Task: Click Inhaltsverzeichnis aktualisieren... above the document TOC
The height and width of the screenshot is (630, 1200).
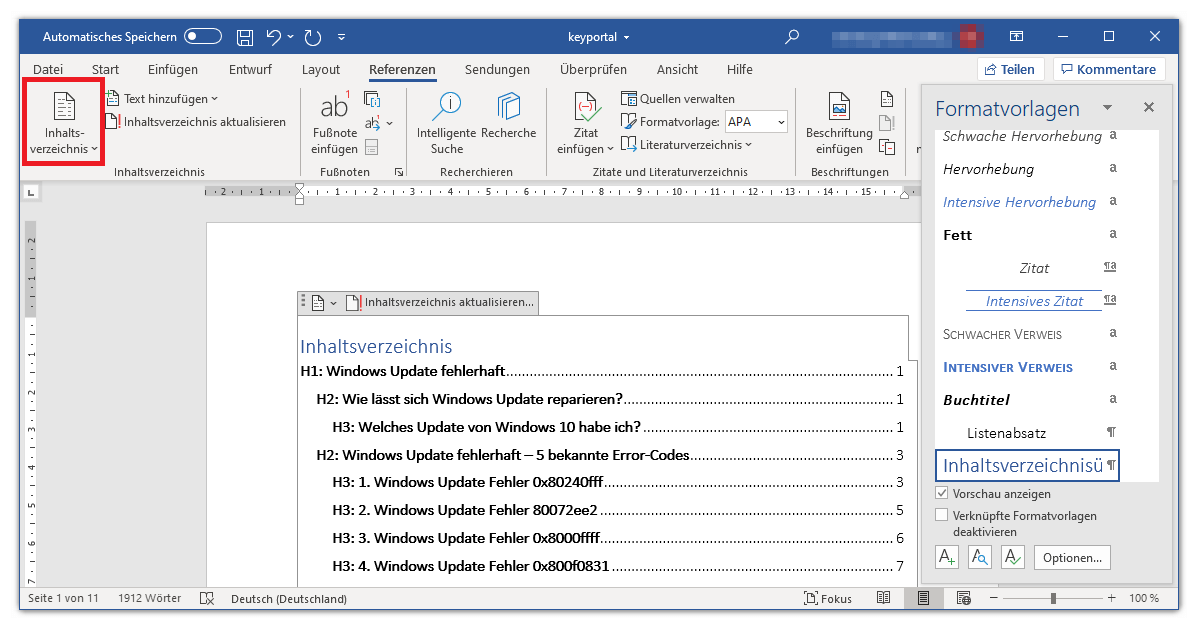Action: pyautogui.click(x=441, y=302)
